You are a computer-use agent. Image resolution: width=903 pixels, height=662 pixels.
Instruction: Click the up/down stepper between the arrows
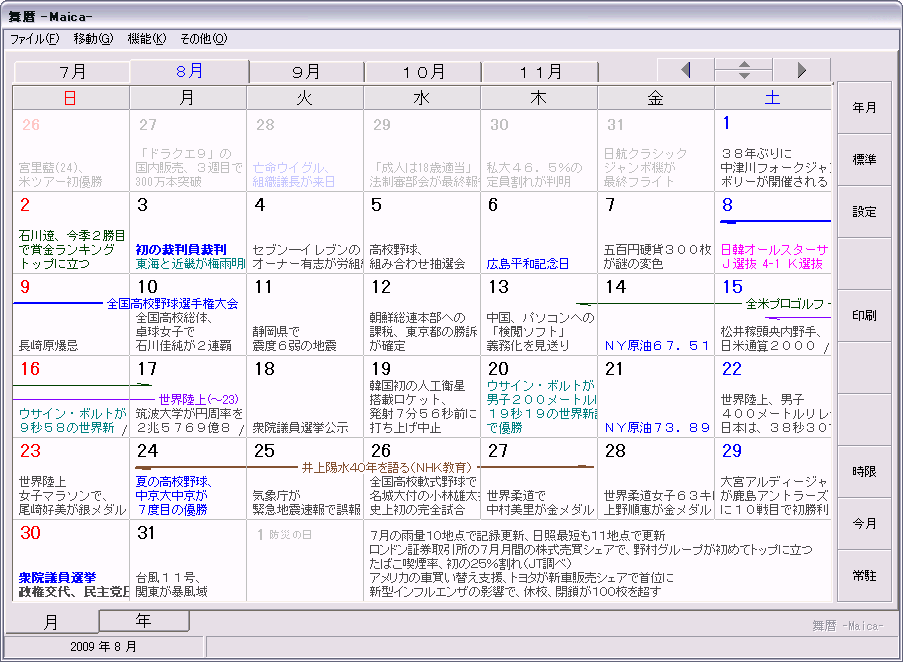click(743, 70)
